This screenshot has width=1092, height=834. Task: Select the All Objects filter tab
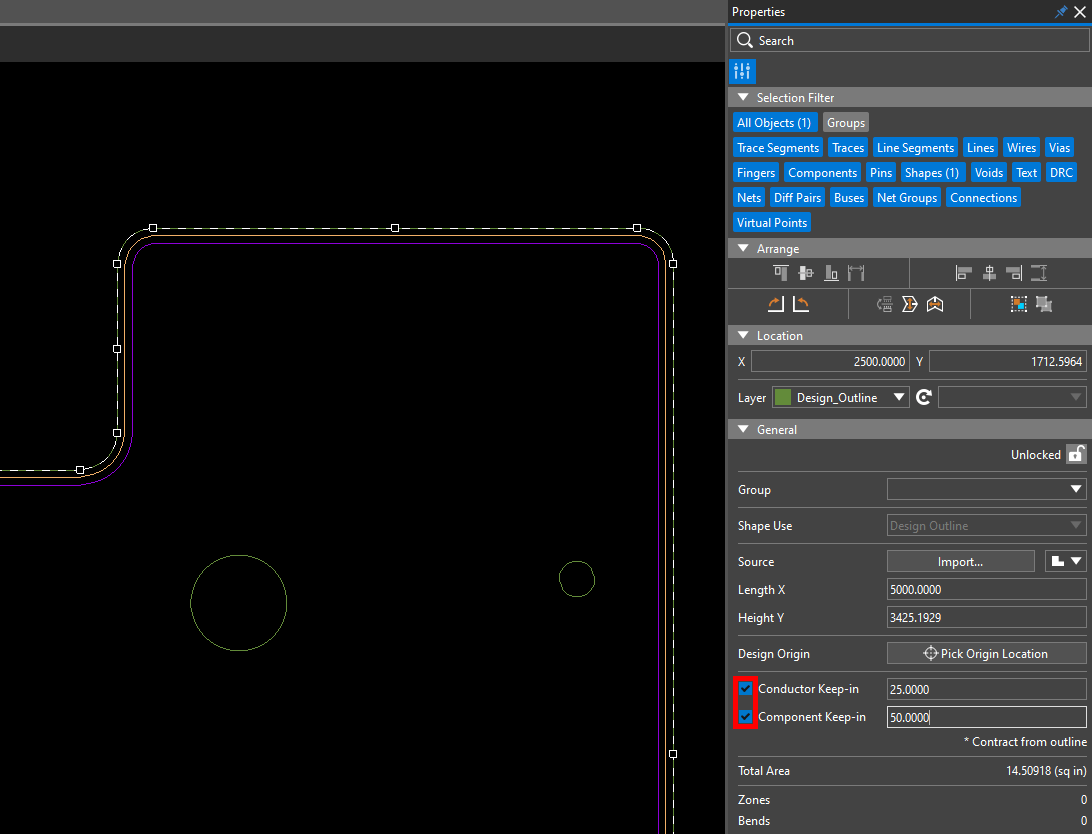click(x=774, y=122)
